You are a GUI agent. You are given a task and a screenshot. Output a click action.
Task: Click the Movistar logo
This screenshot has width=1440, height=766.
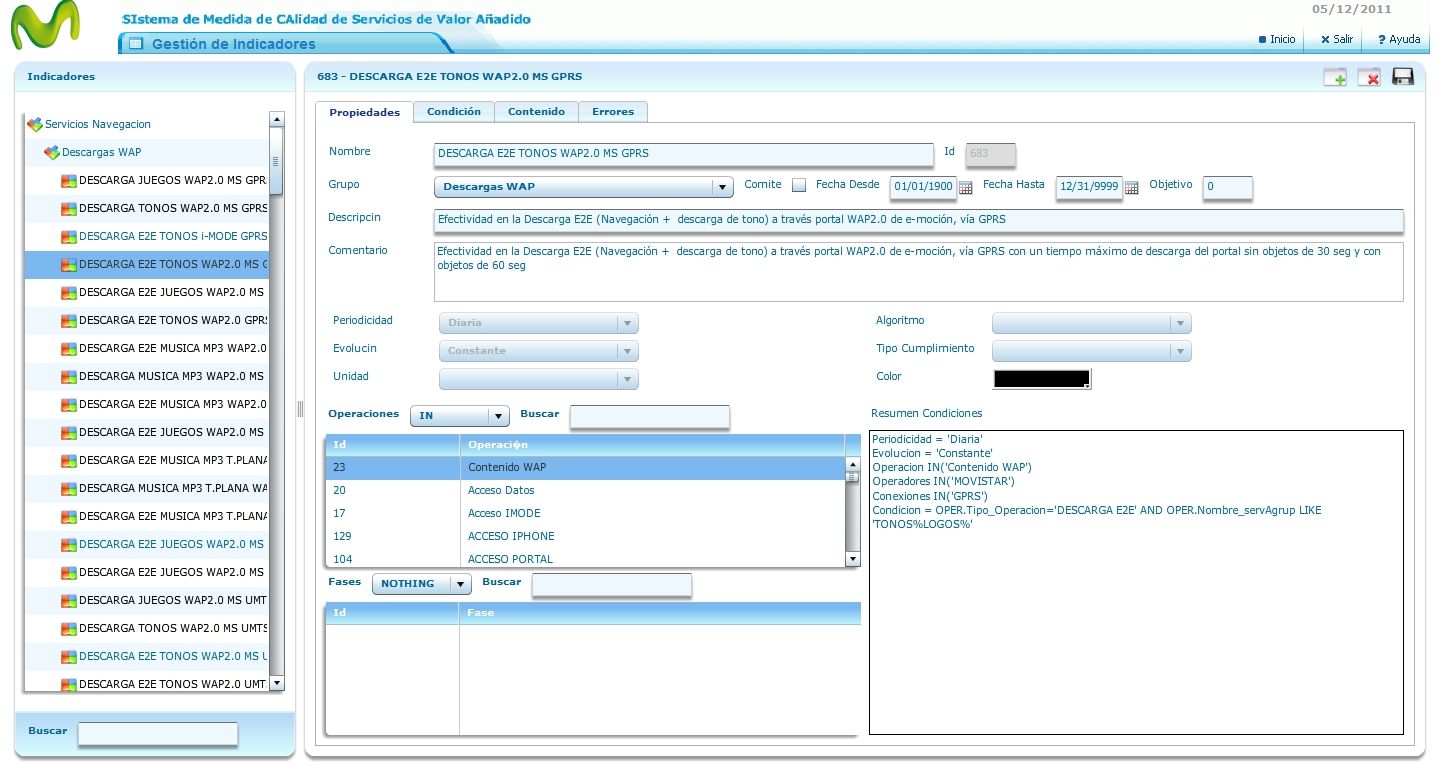[45, 27]
